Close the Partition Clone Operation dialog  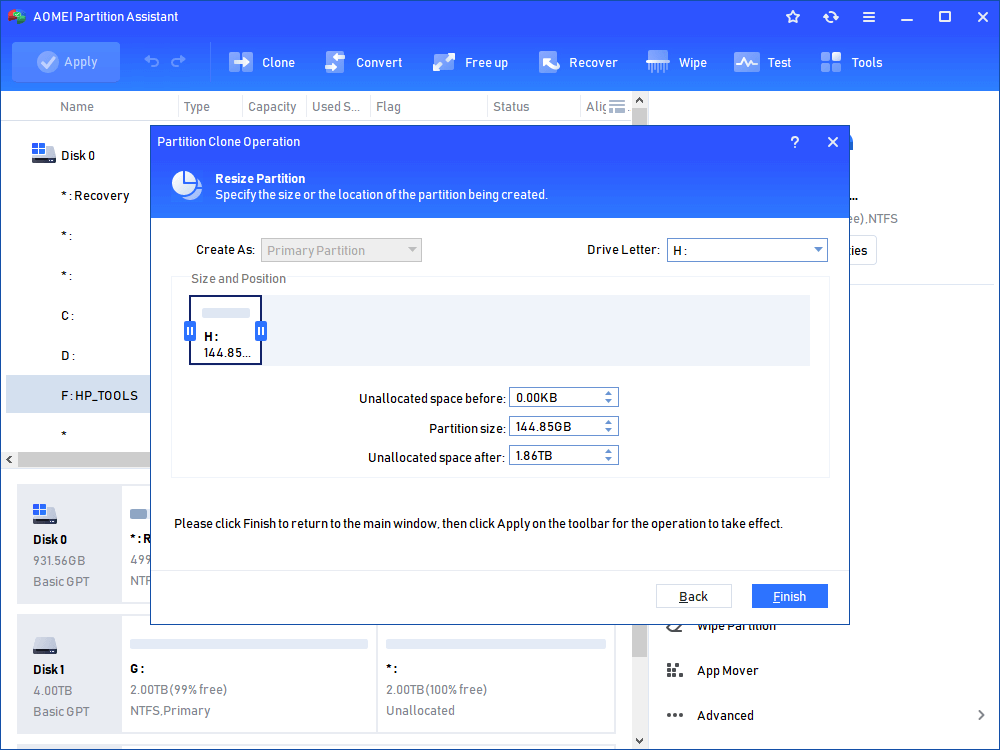click(832, 142)
